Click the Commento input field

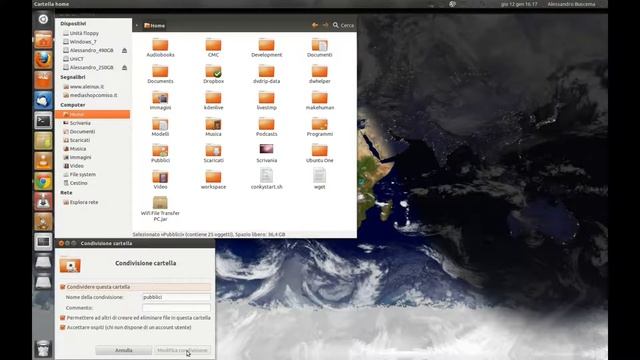click(x=176, y=307)
